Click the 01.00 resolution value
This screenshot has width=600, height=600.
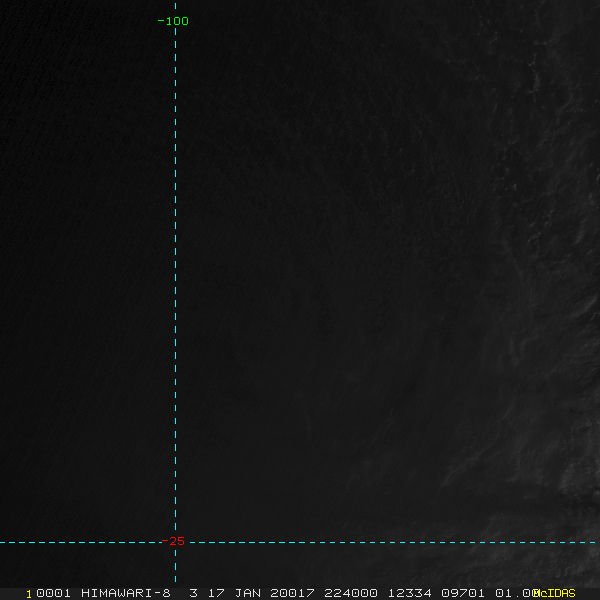click(516, 593)
